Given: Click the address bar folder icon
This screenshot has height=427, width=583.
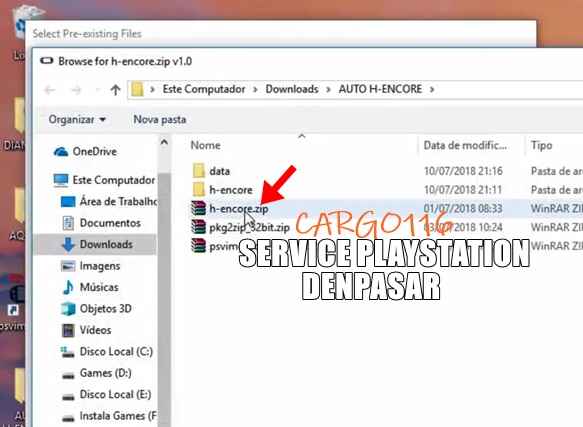Looking at the screenshot, I should coord(137,89).
